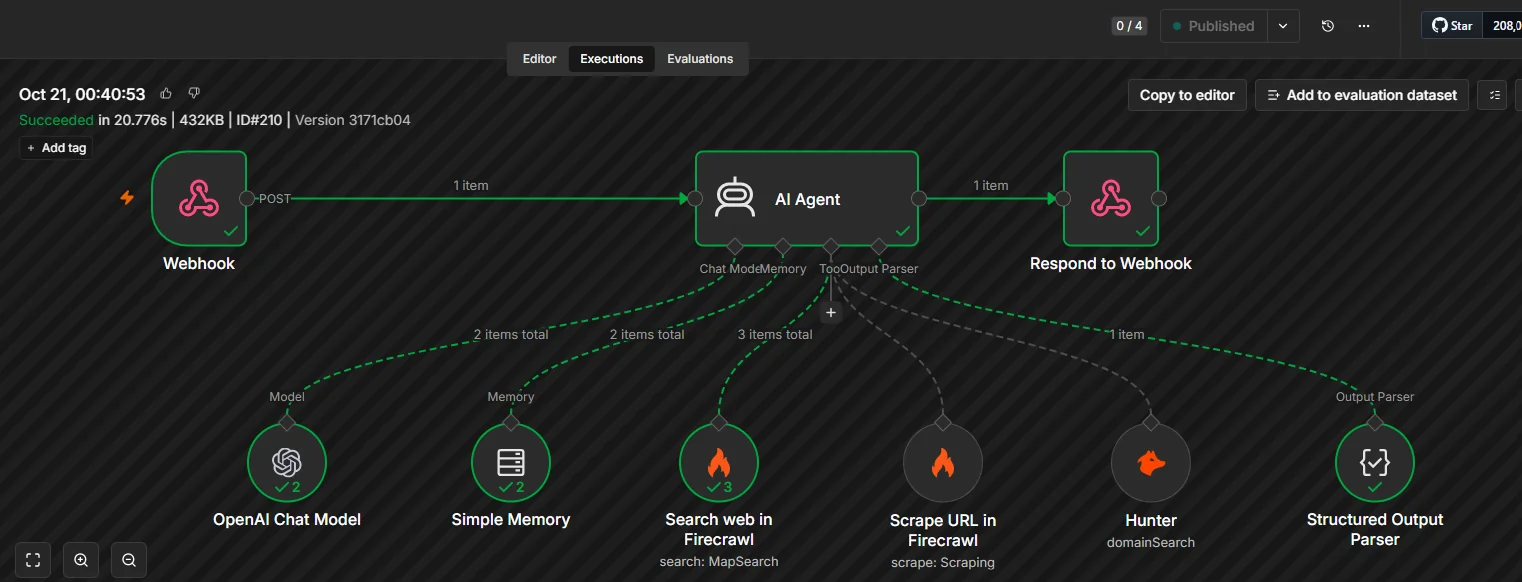The height and width of the screenshot is (582, 1522).
Task: Click the 'scrape: Scraping' subtitle text
Action: click(x=943, y=562)
